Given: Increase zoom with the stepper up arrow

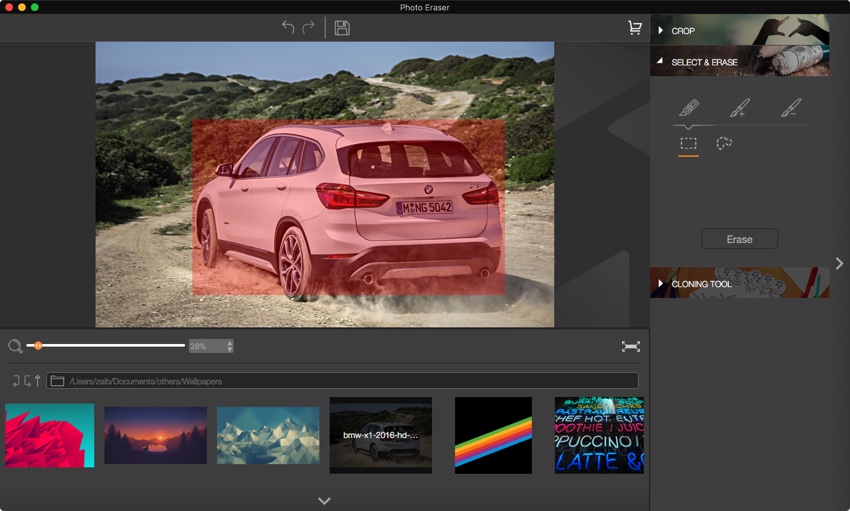Looking at the screenshot, I should pos(230,343).
